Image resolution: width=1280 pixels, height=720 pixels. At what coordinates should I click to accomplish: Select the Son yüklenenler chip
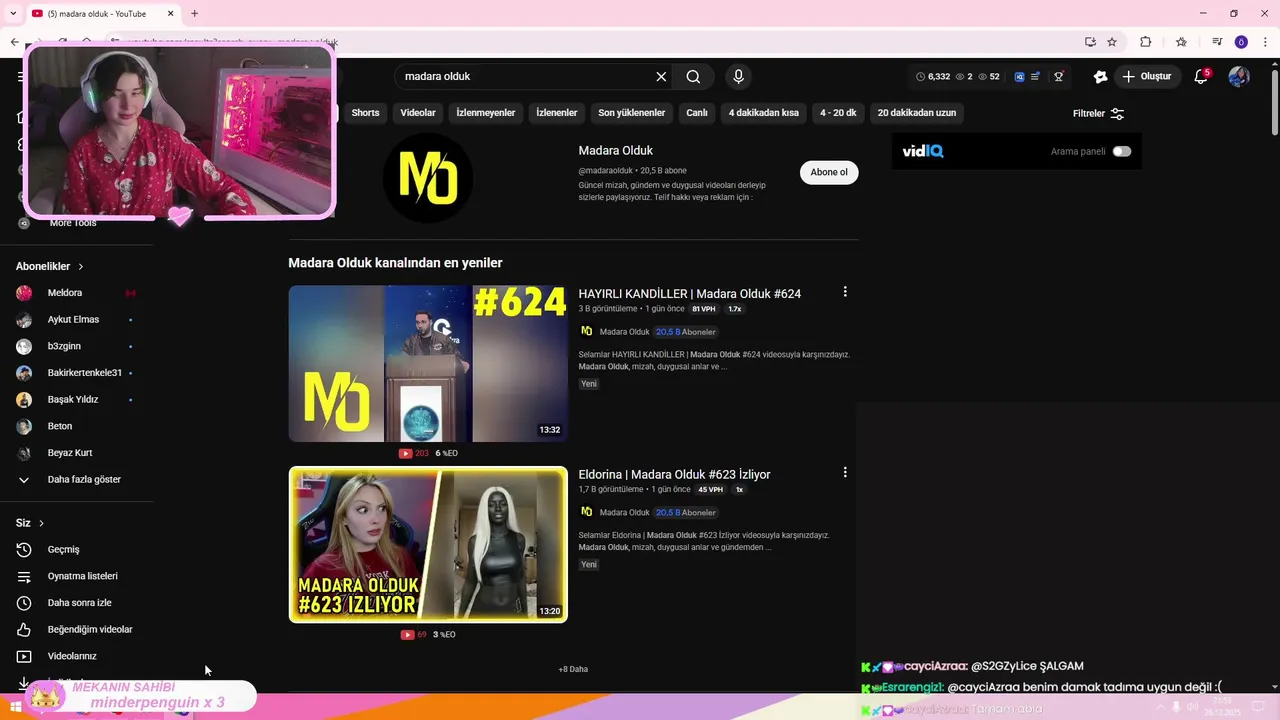632,113
